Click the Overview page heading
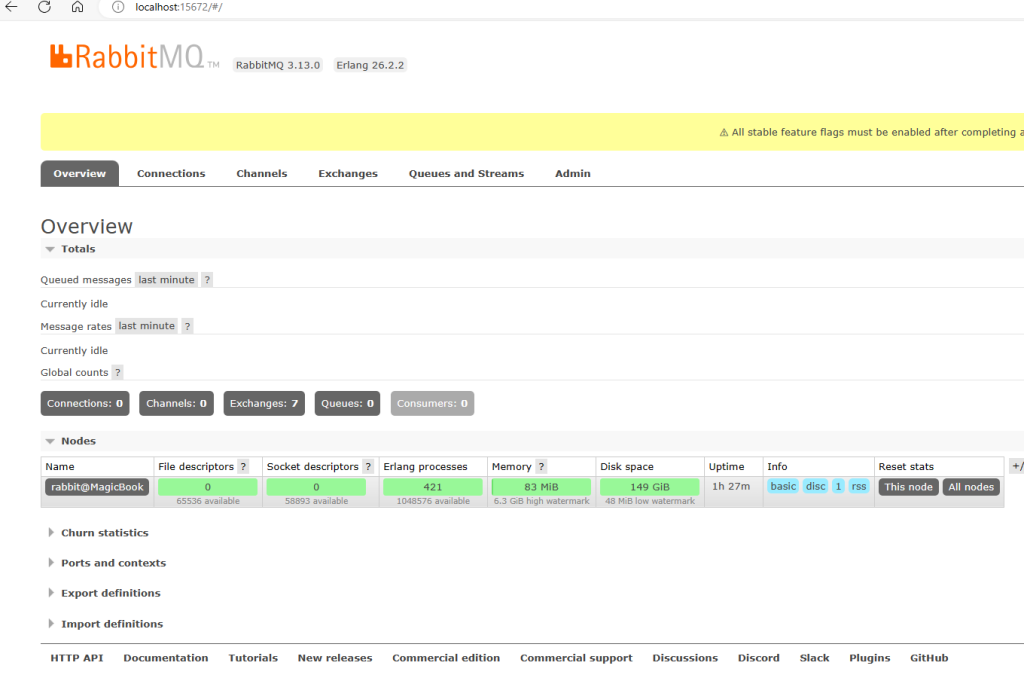 [87, 227]
